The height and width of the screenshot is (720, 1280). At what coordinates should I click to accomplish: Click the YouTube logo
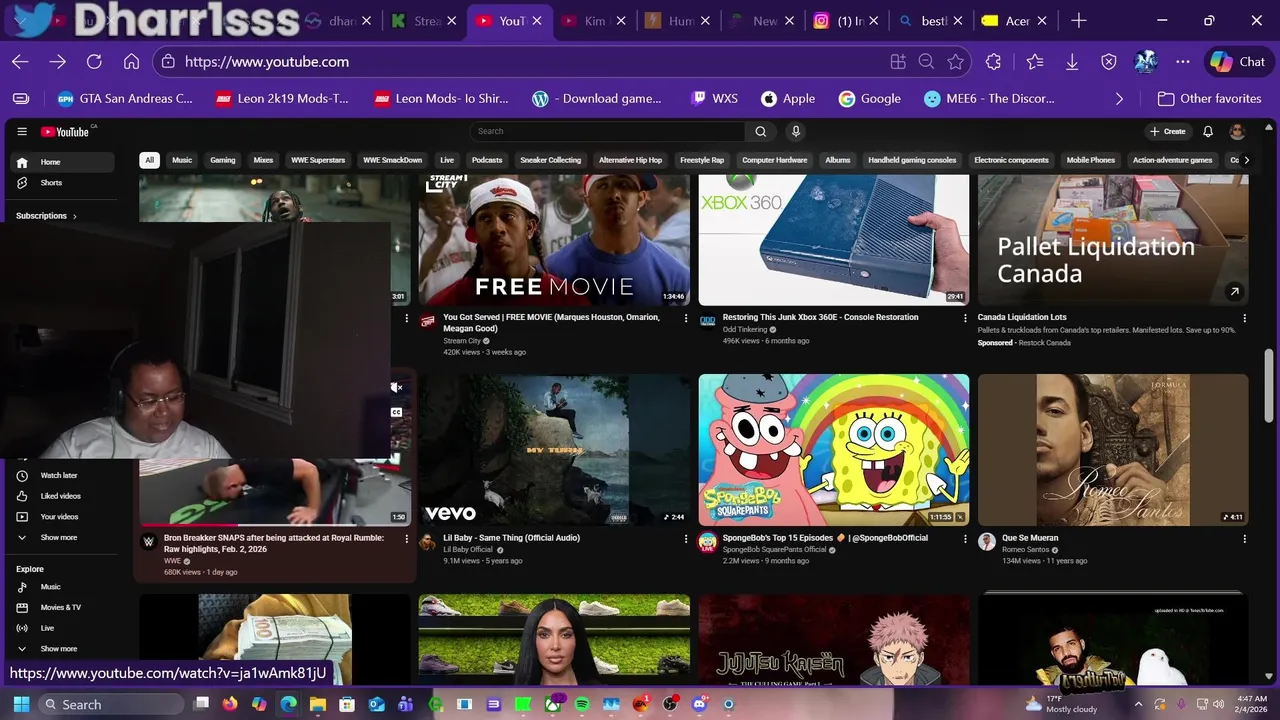[x=66, y=131]
